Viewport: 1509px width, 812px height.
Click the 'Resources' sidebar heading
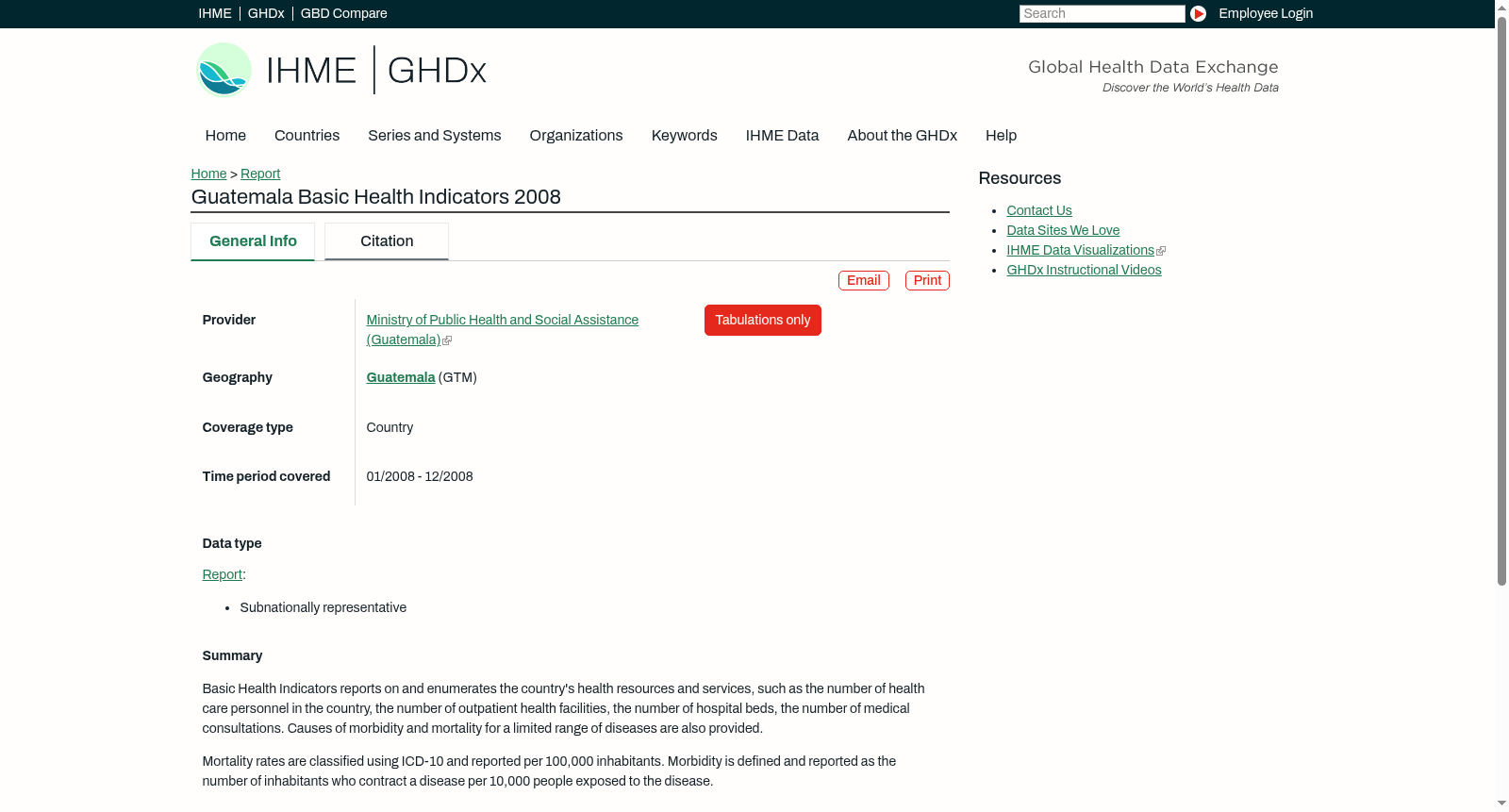coord(1020,179)
